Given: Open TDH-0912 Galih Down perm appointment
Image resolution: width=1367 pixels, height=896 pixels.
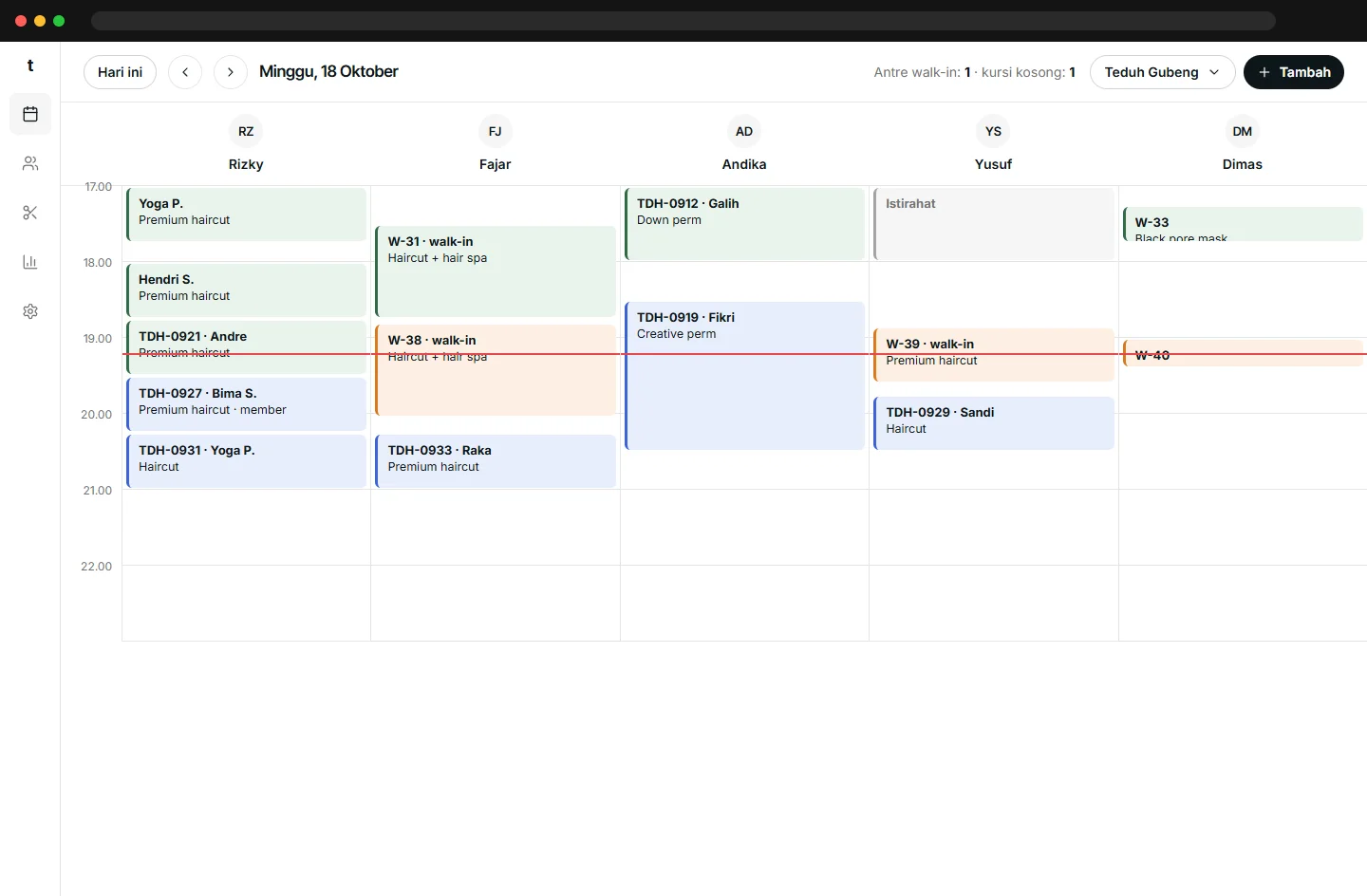Looking at the screenshot, I should pyautogui.click(x=744, y=224).
